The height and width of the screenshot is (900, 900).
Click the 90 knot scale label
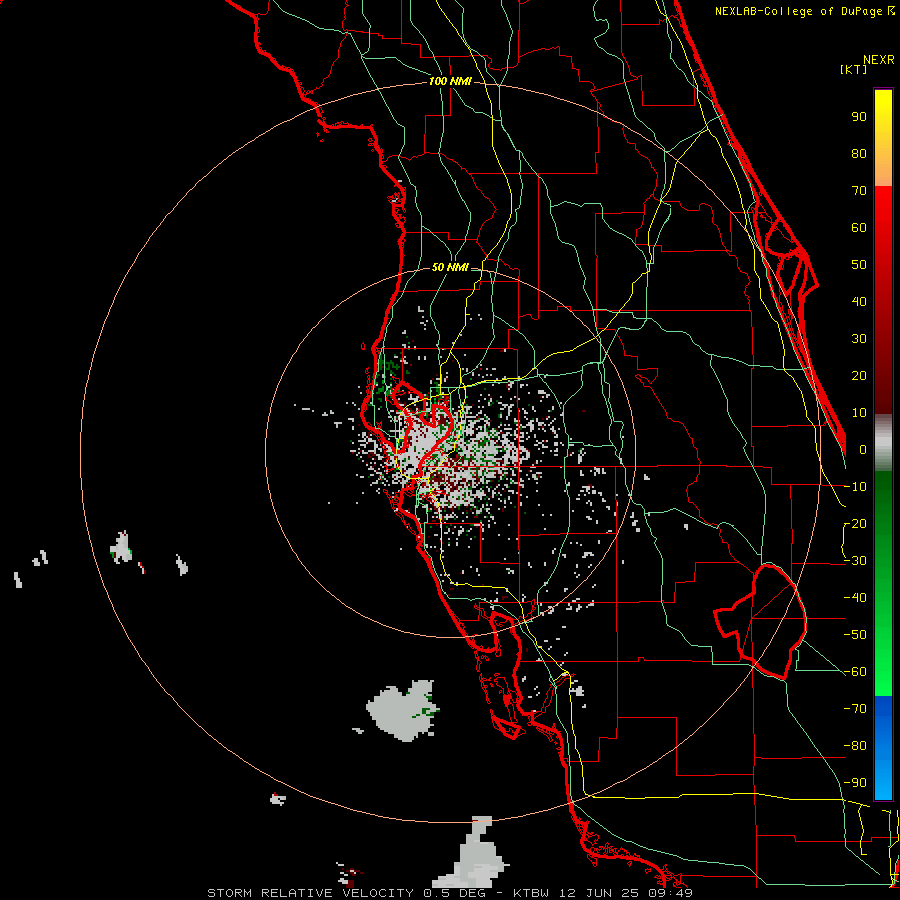pos(859,117)
